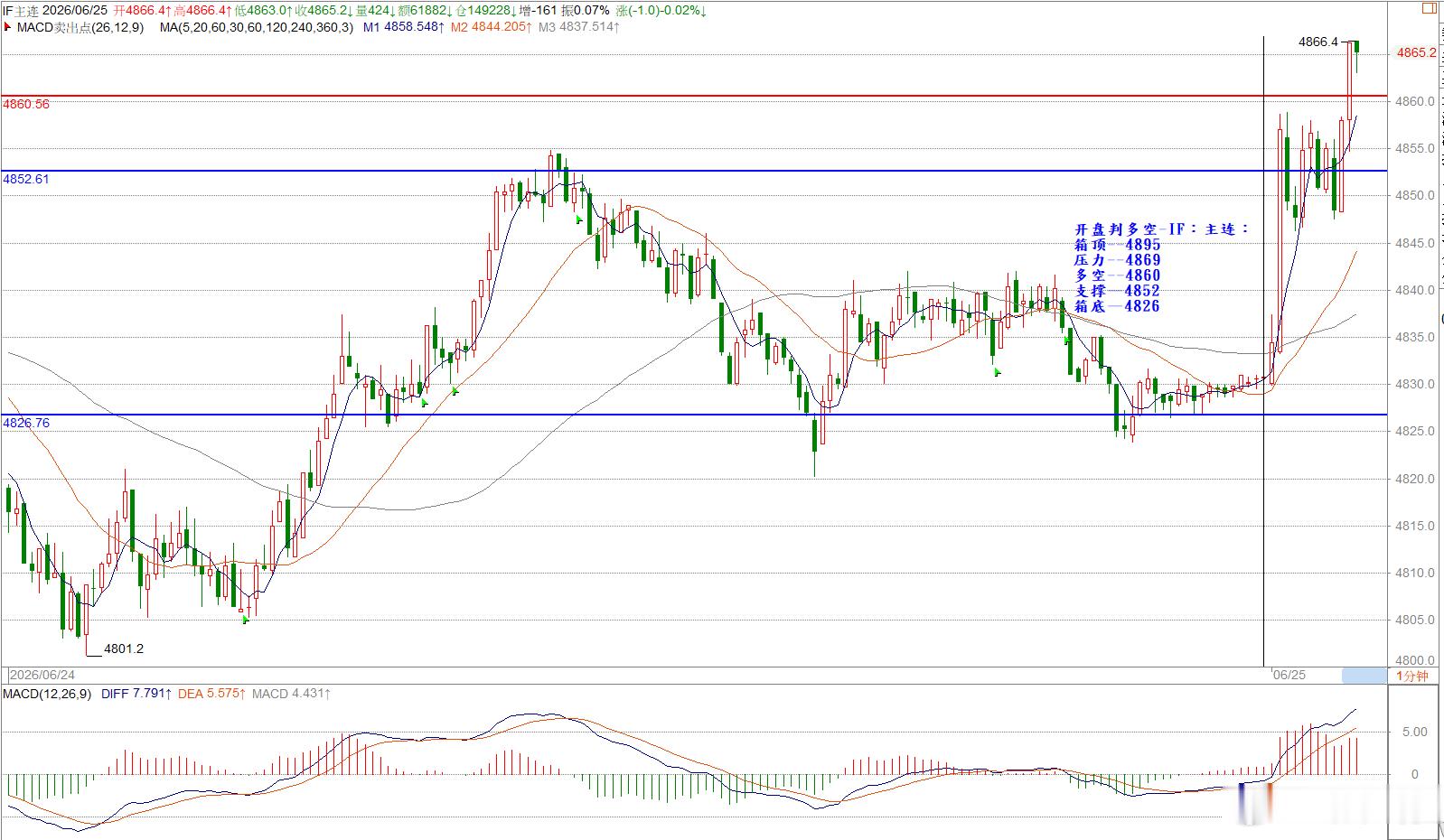The height and width of the screenshot is (840, 1444).
Task: Click the IF主连 contract name
Action: tap(20, 10)
